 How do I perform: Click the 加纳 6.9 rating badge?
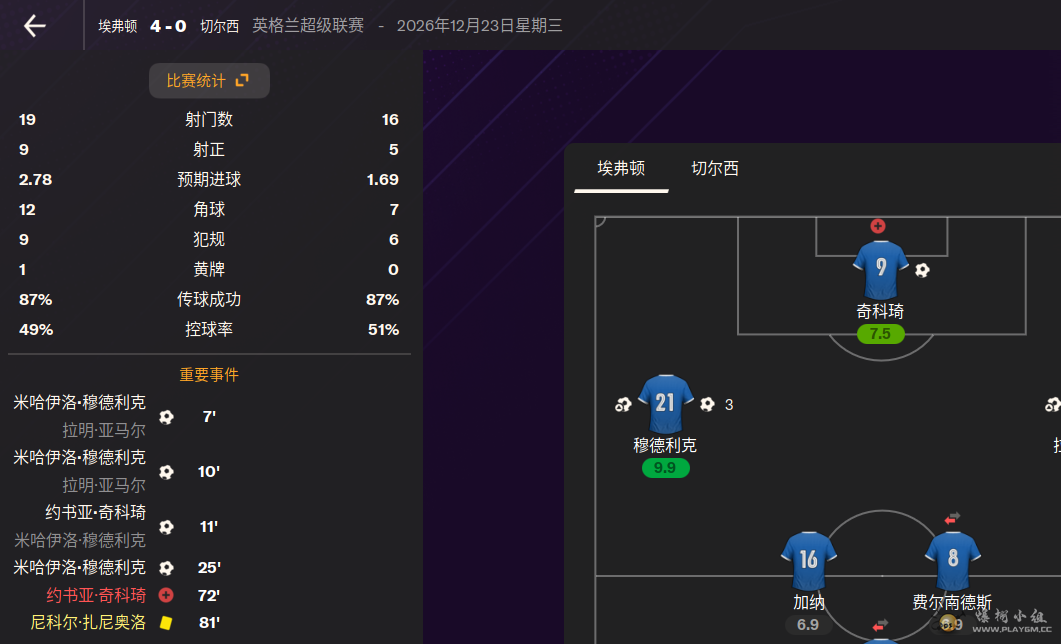(808, 625)
